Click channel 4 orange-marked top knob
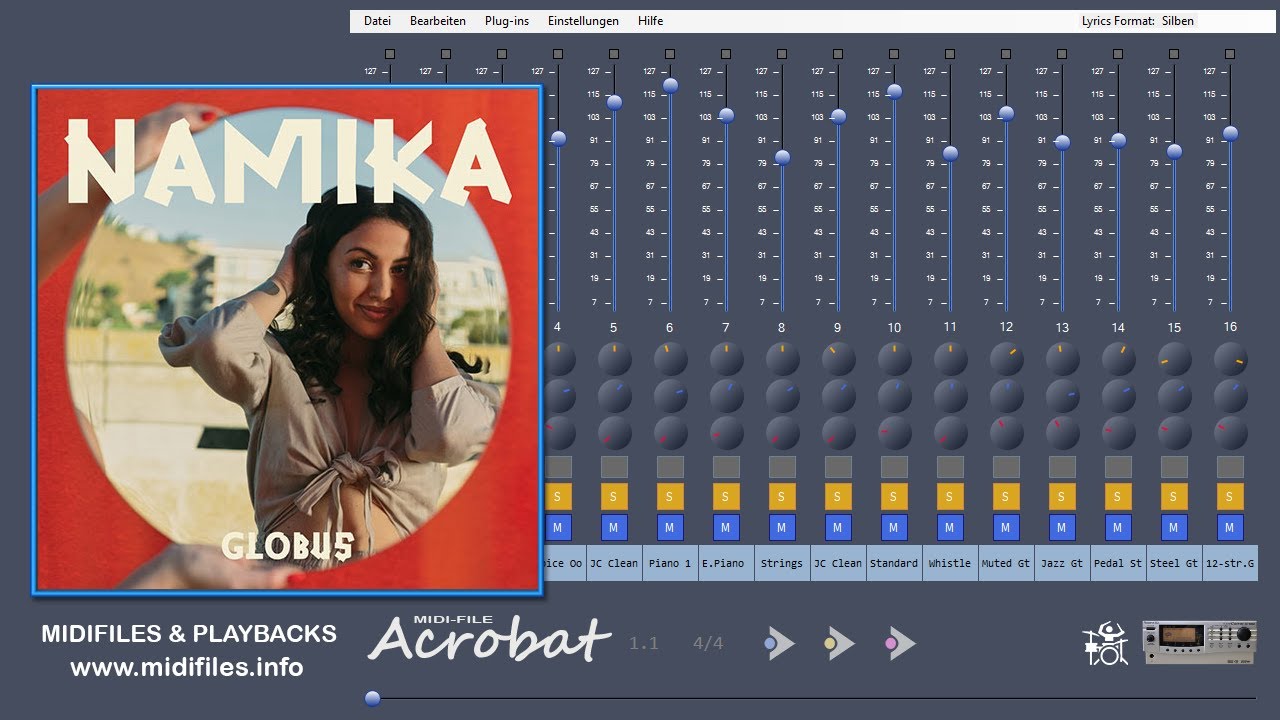1280x720 pixels. [x=558, y=359]
